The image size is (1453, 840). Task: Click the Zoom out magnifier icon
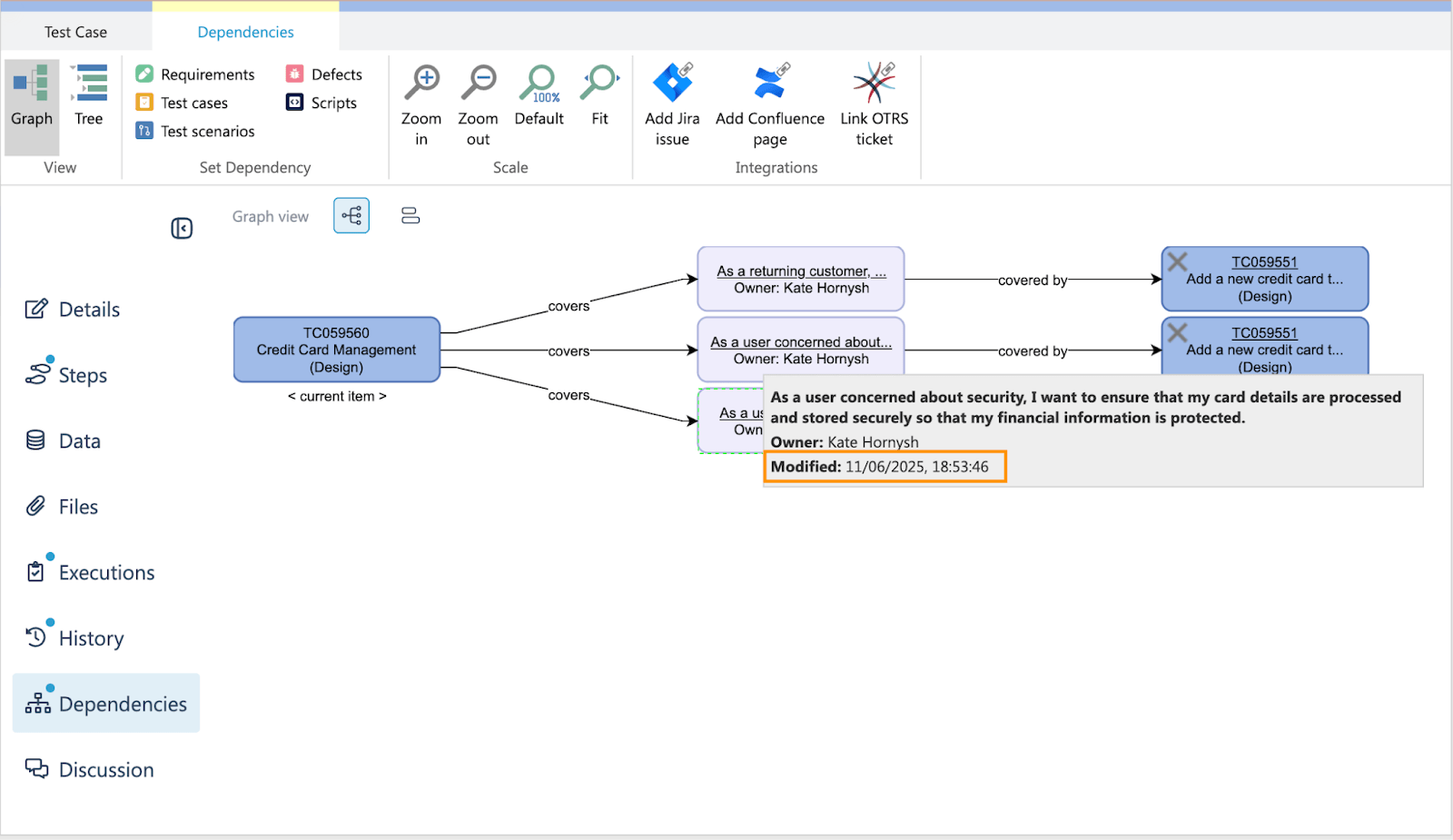(478, 84)
